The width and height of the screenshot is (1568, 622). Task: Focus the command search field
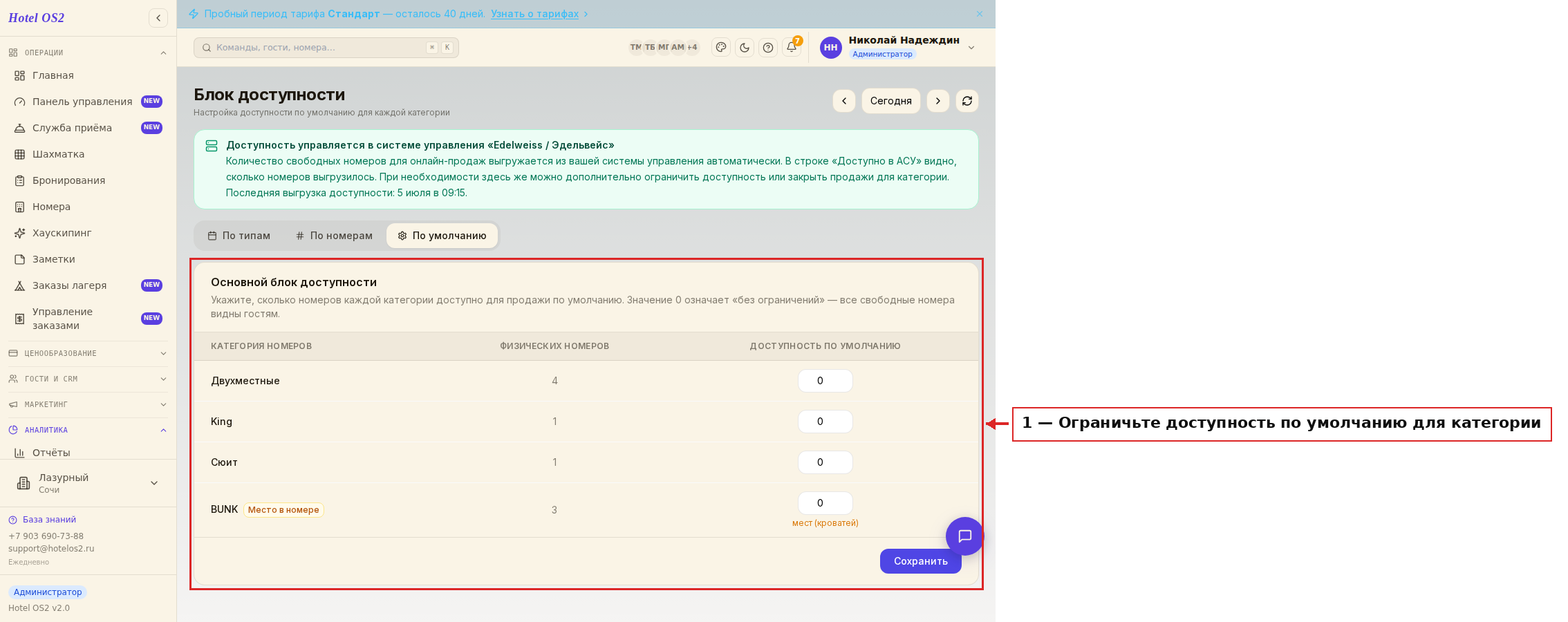[x=326, y=48]
